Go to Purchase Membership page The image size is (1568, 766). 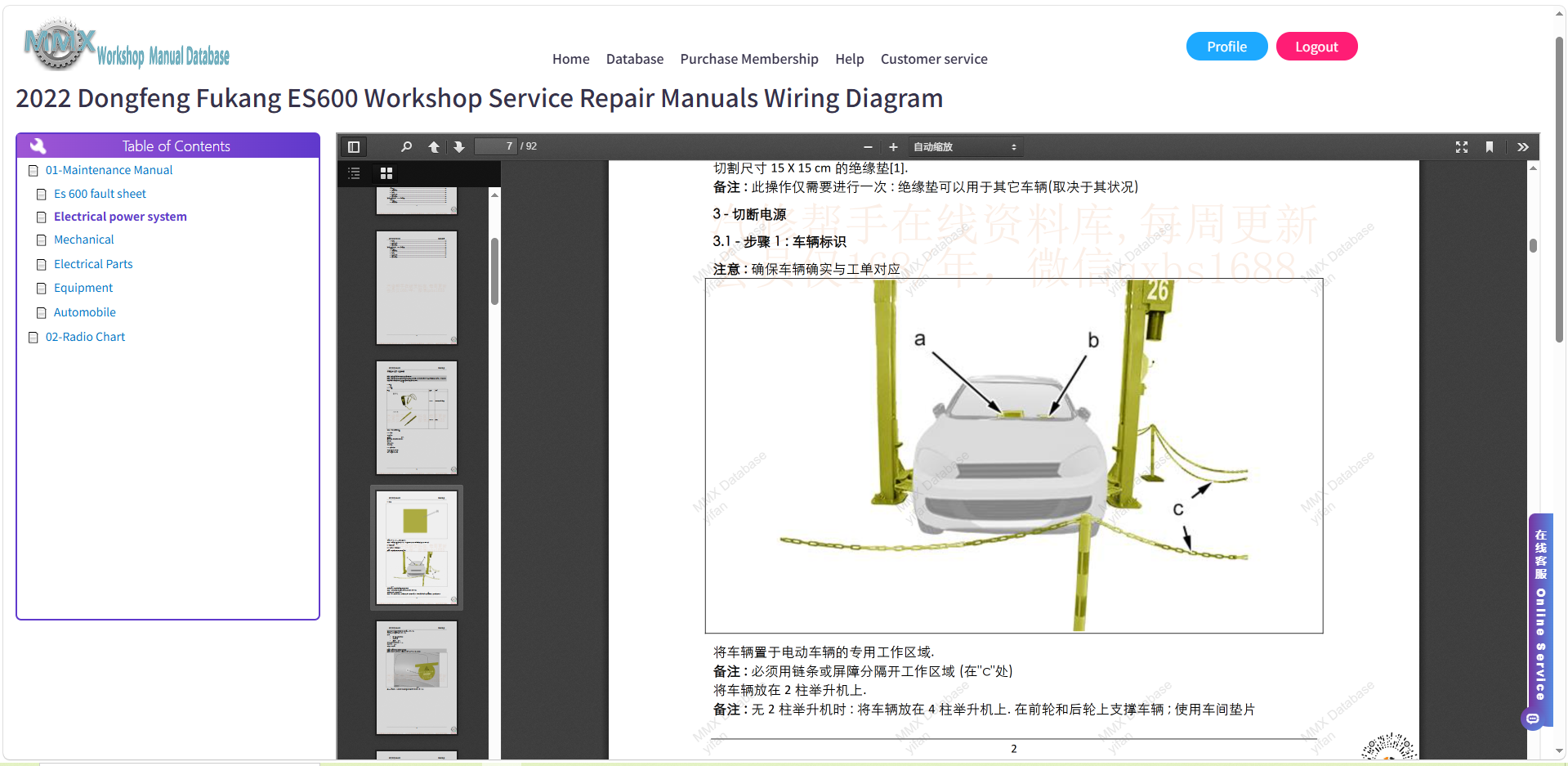(x=749, y=59)
